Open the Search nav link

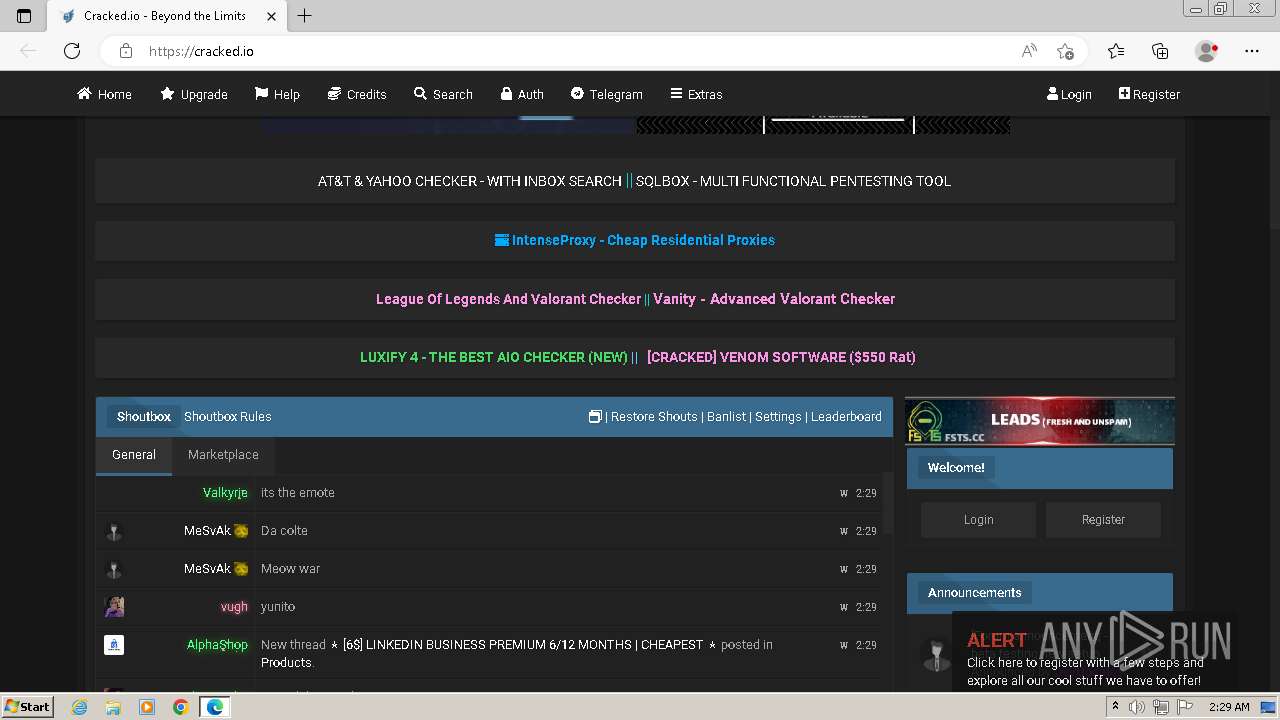tap(443, 94)
